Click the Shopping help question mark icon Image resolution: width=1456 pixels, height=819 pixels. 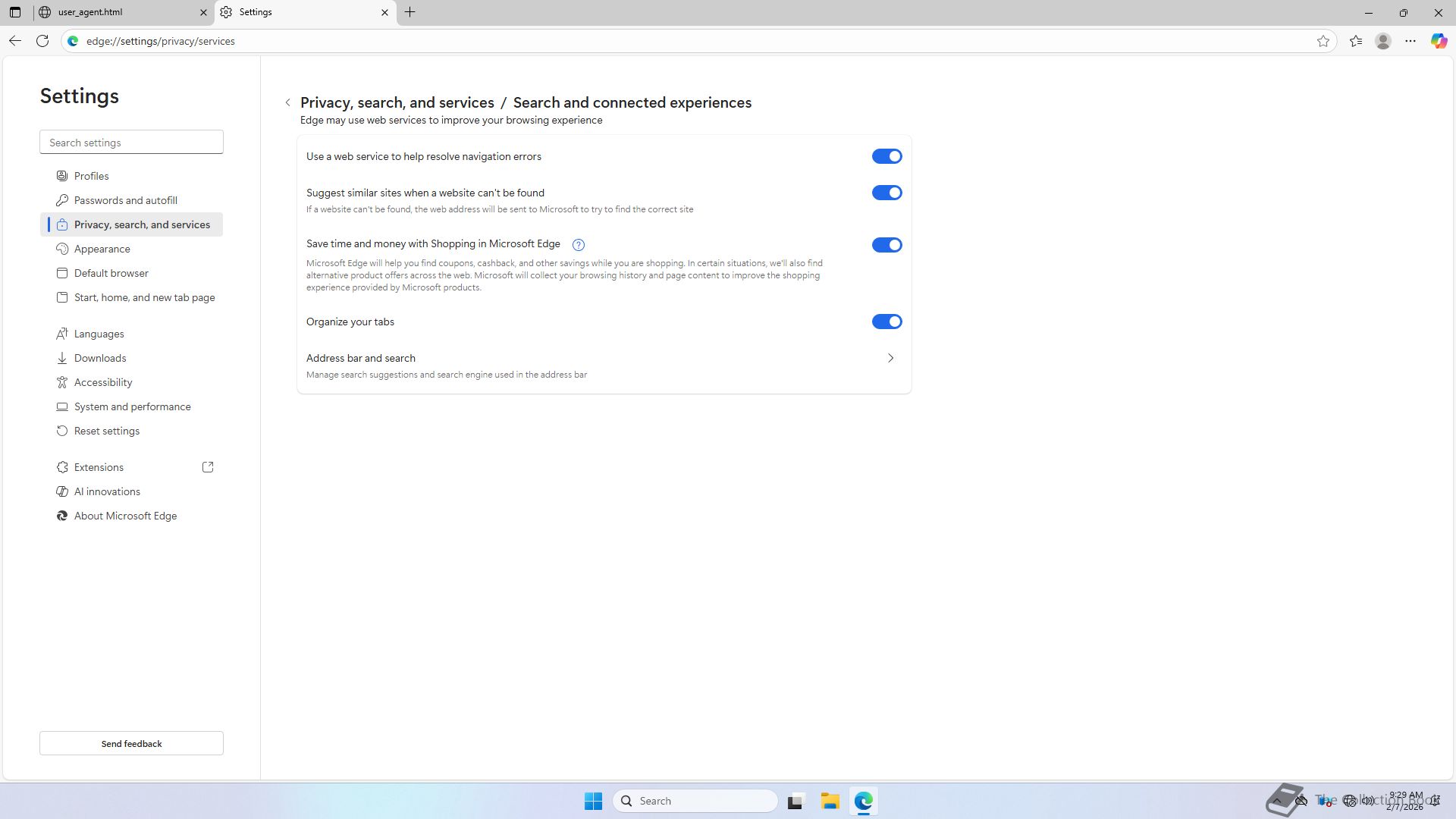[579, 245]
